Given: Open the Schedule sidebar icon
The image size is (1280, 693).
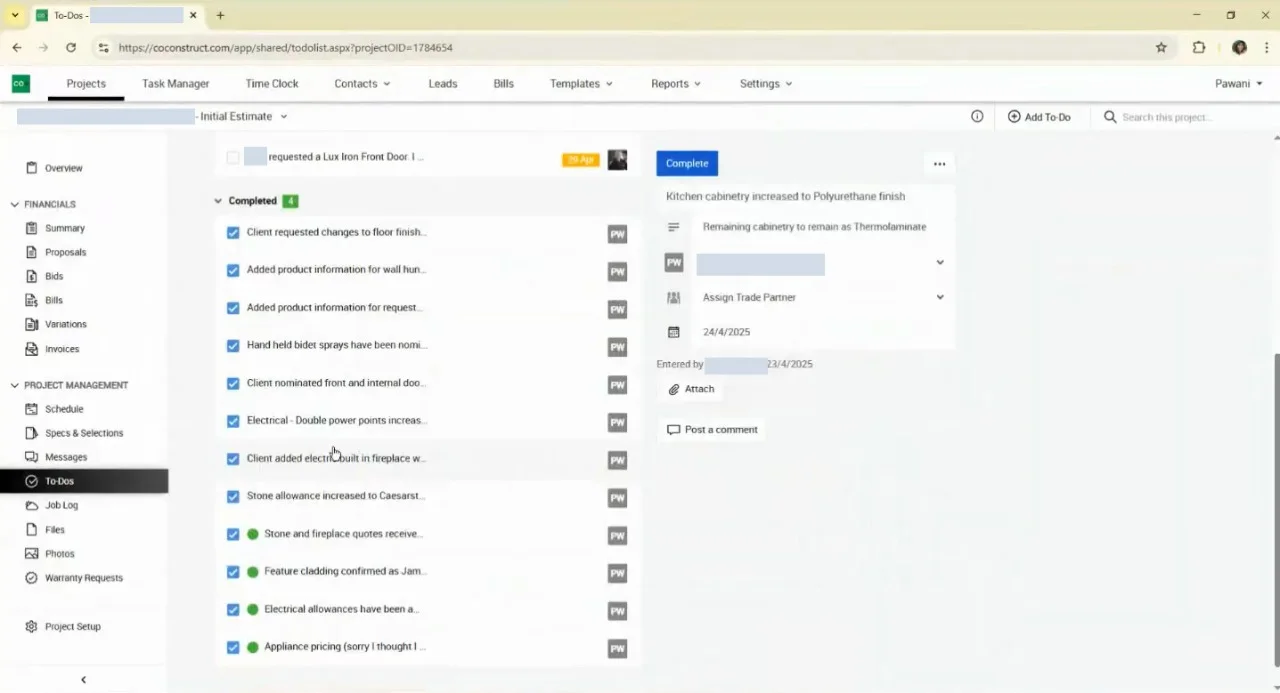Looking at the screenshot, I should pyautogui.click(x=32, y=409).
